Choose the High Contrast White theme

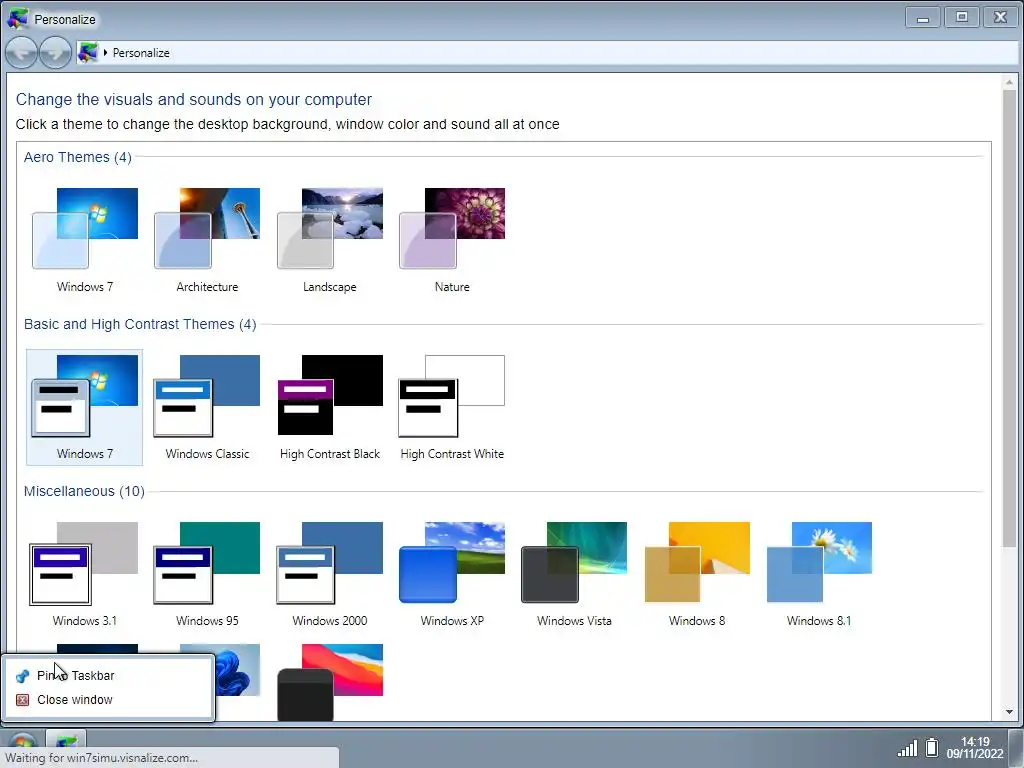coord(452,407)
